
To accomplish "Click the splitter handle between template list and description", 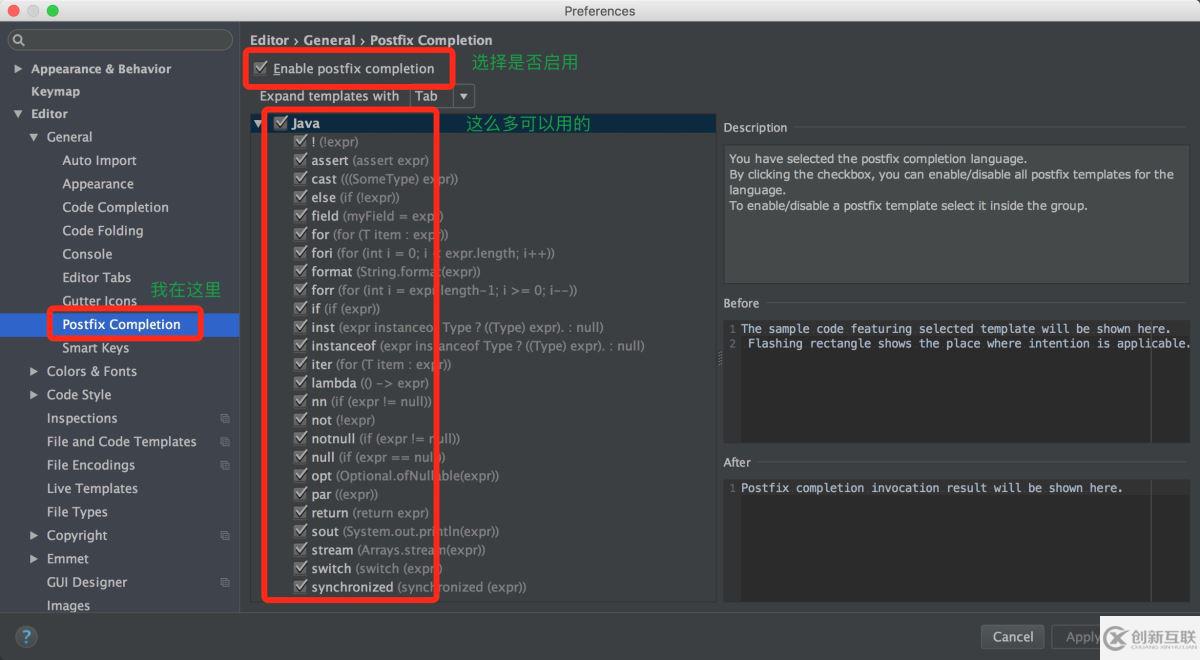I will [719, 360].
